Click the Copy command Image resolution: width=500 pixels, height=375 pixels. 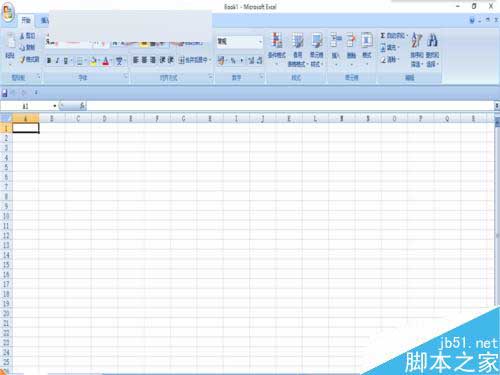[28, 48]
